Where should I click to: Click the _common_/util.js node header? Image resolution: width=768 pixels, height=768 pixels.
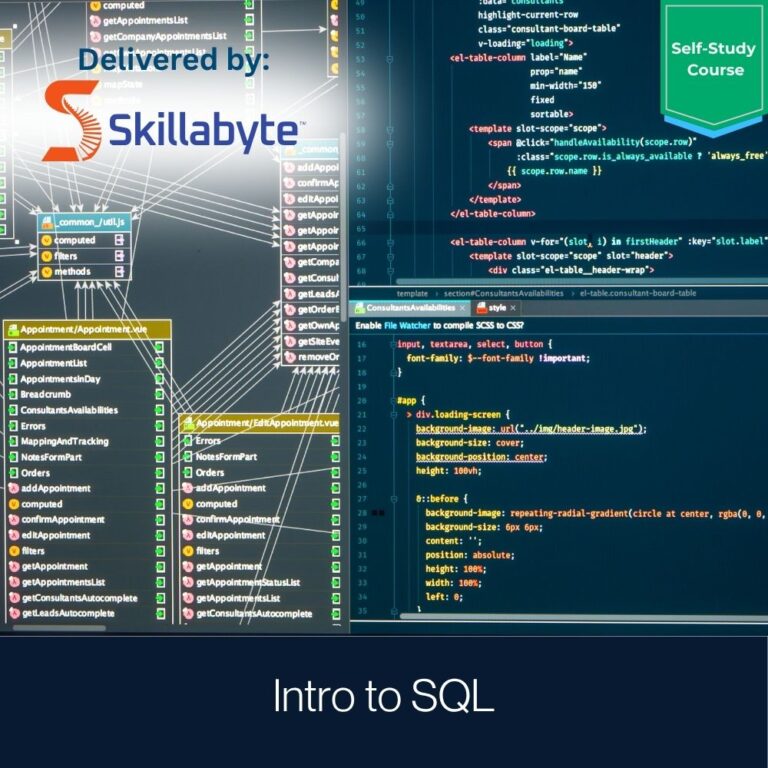coord(84,223)
